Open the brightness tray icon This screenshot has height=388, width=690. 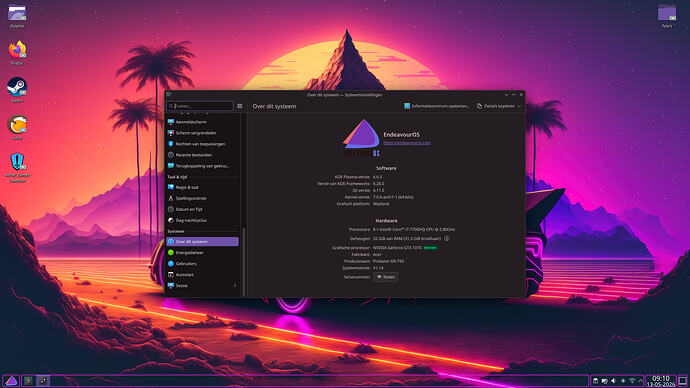pos(623,381)
